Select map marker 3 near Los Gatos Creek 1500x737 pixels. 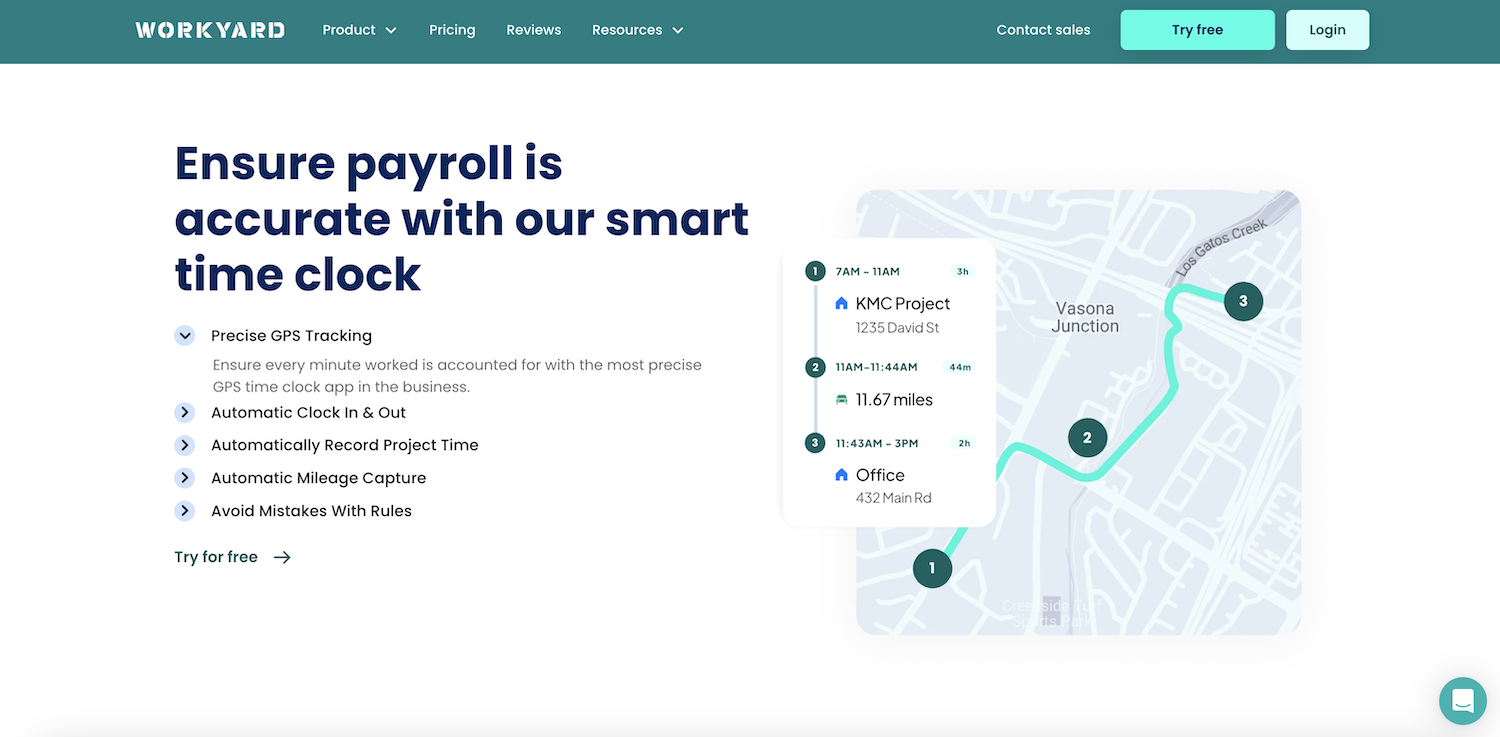[x=1243, y=300]
